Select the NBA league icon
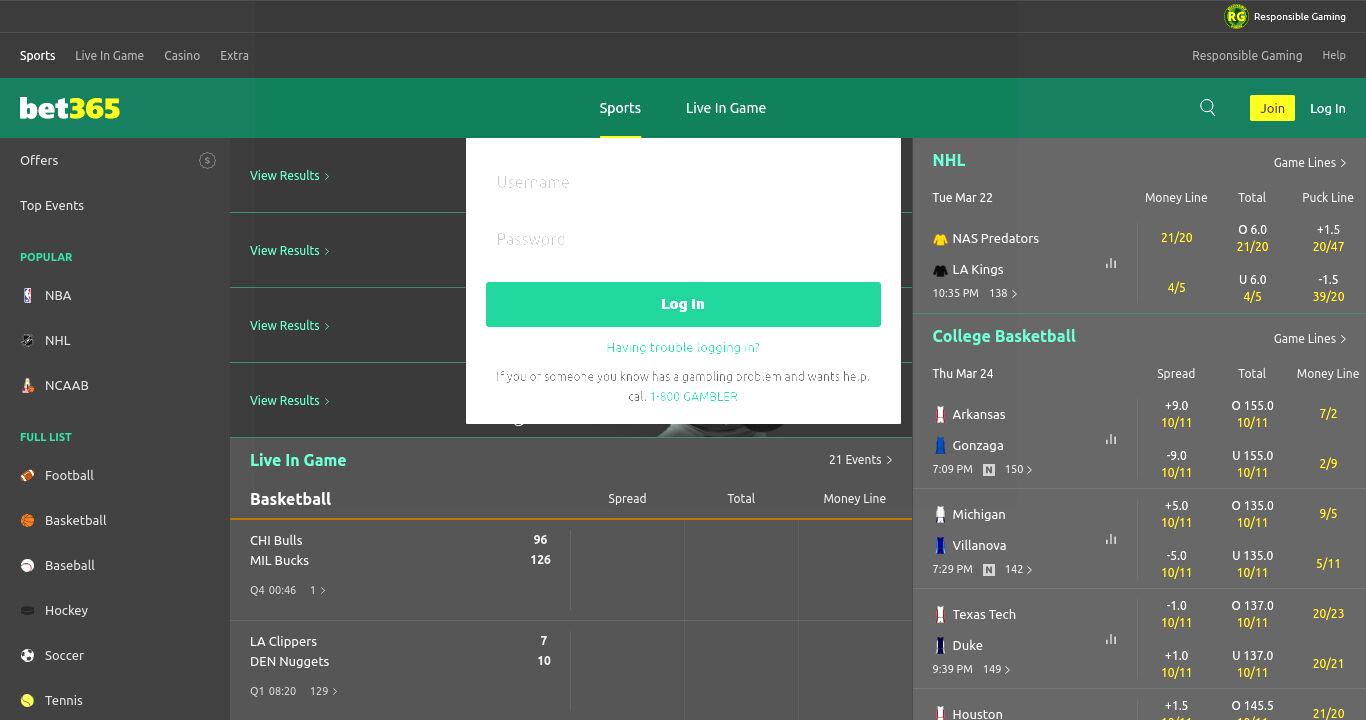 point(28,295)
